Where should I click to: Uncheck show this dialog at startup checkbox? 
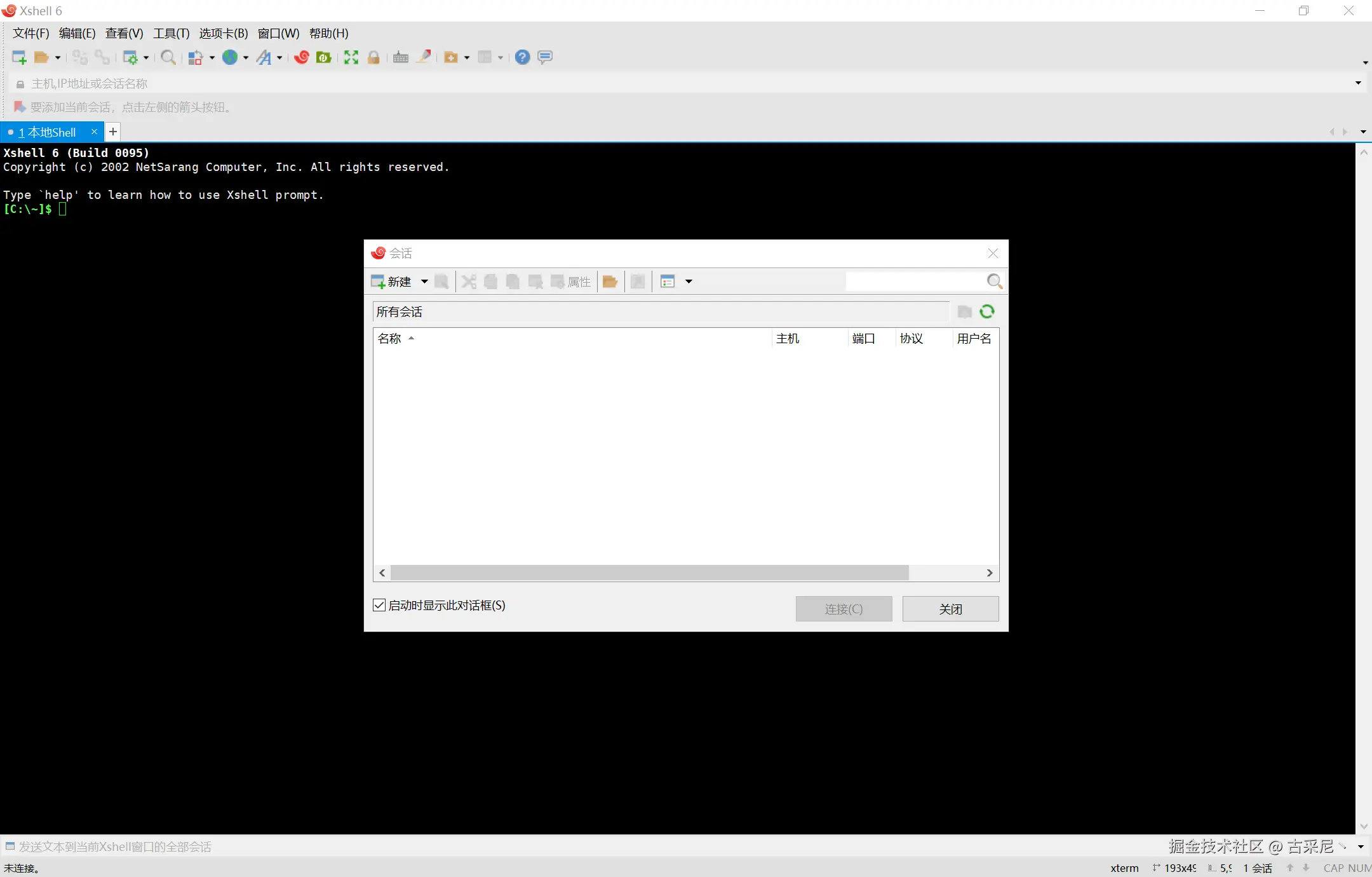pyautogui.click(x=379, y=605)
